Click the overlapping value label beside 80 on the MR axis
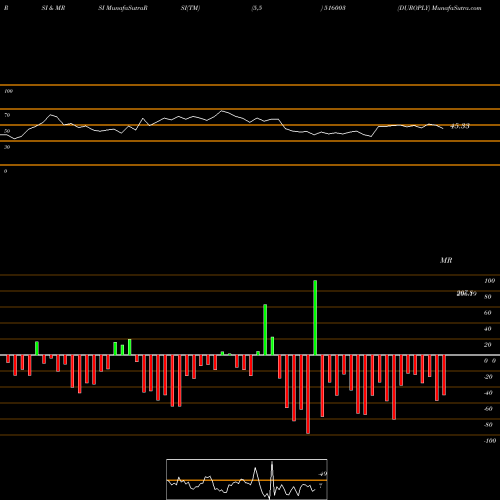This screenshot has width=500, height=500. [x=466, y=293]
